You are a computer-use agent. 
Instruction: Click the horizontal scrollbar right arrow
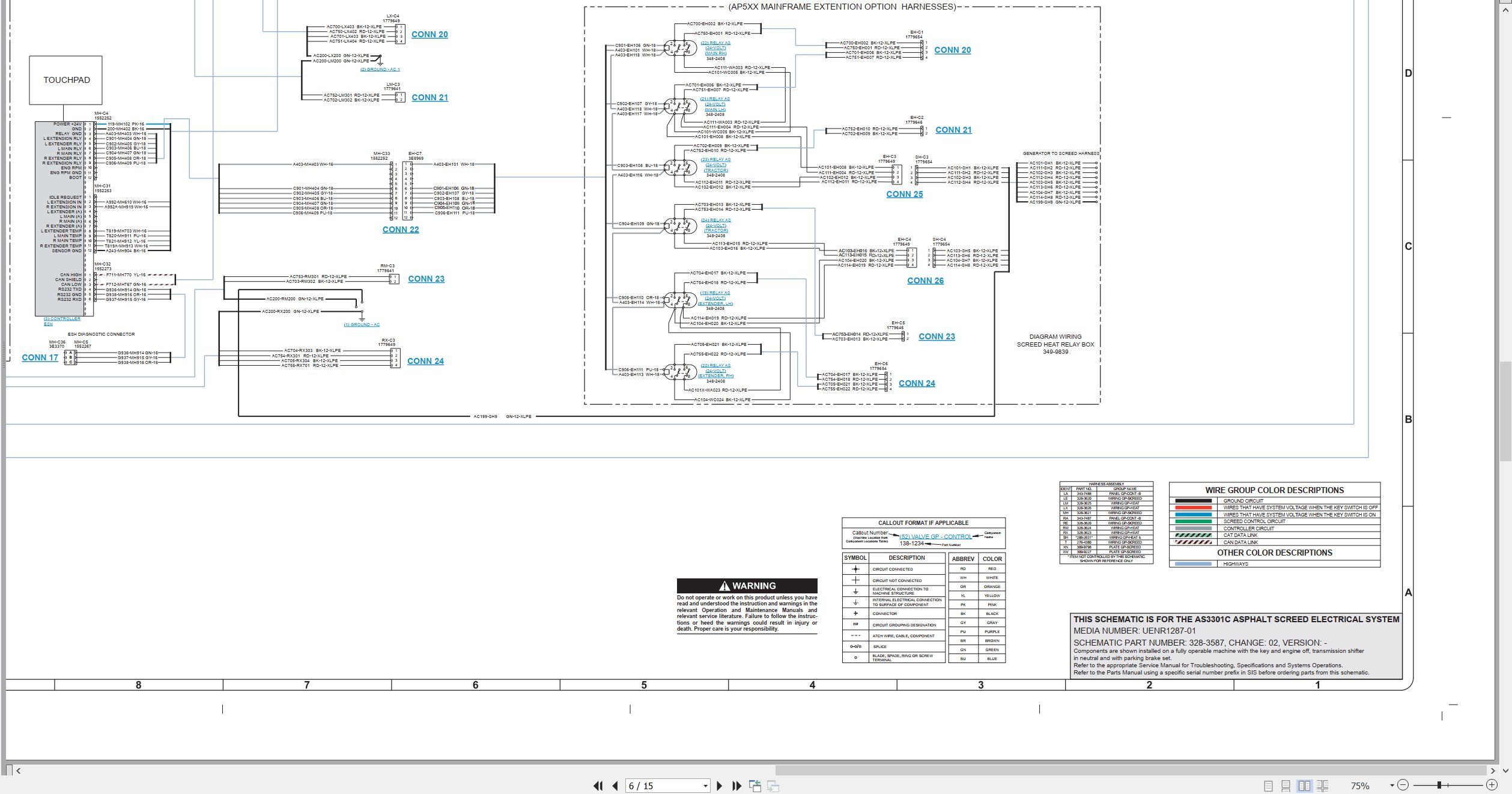pos(1493,771)
